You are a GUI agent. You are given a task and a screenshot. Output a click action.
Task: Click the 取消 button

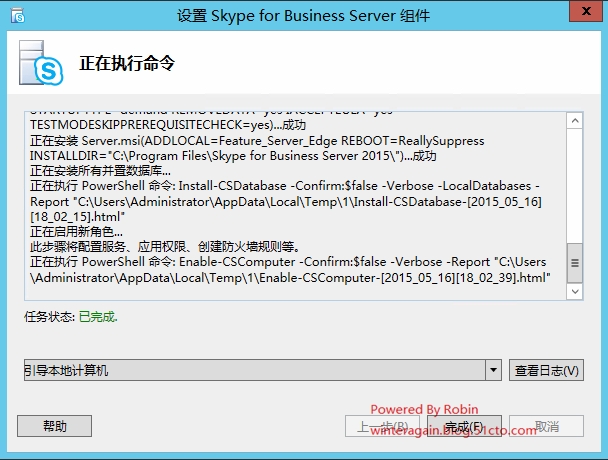tap(546, 426)
